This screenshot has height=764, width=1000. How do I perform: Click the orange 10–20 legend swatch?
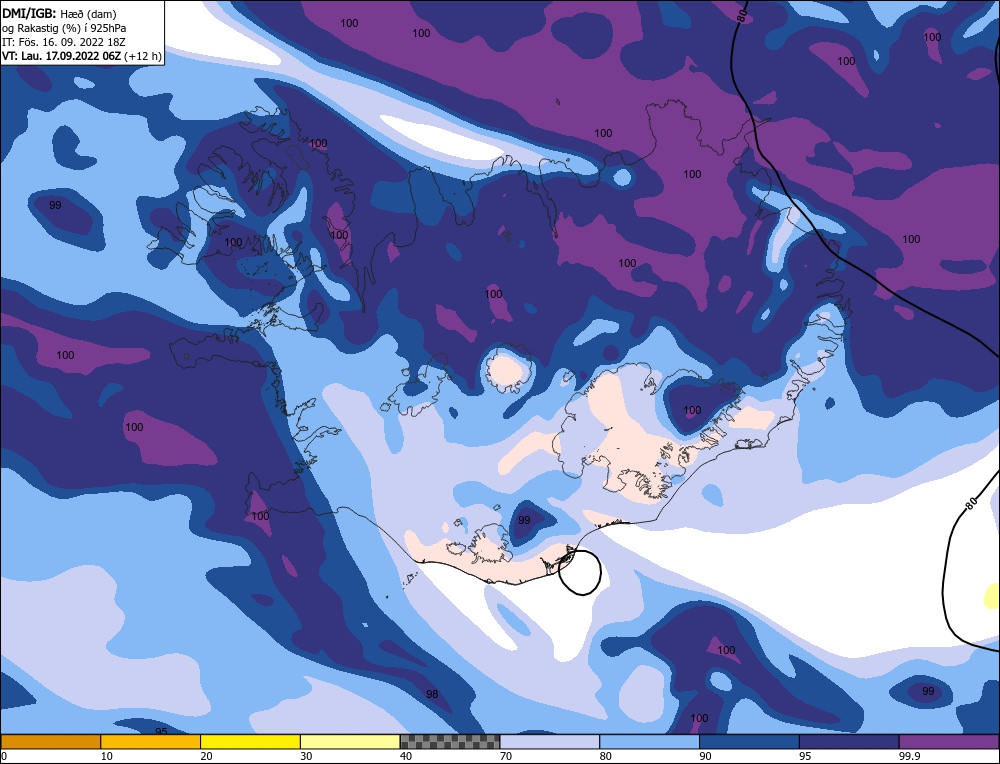[x=151, y=741]
